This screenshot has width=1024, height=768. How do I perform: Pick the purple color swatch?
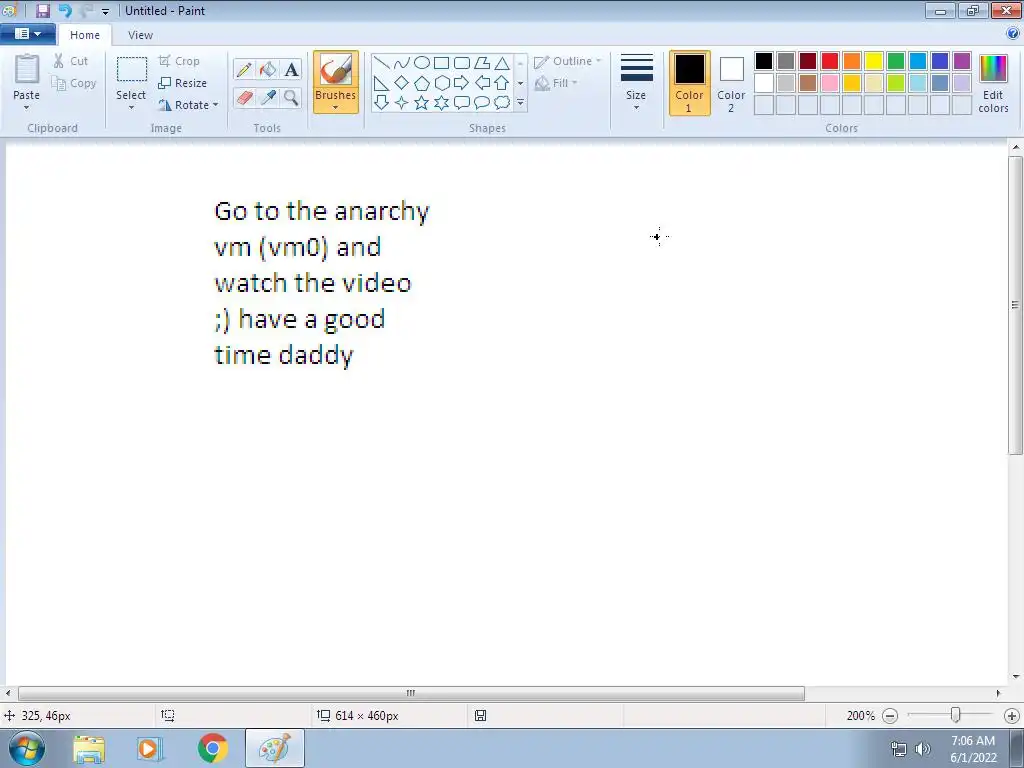click(x=962, y=61)
